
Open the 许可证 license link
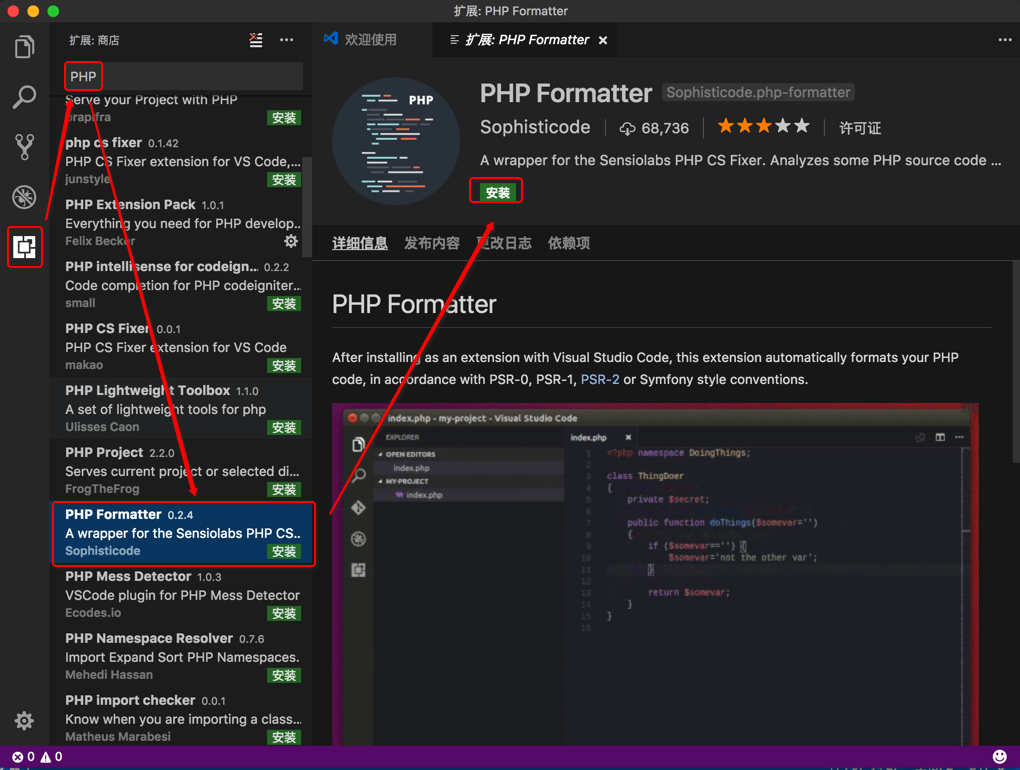859,128
